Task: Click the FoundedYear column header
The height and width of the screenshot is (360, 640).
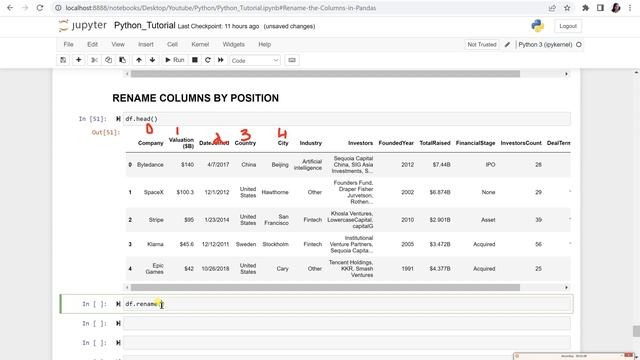Action: pyautogui.click(x=396, y=143)
